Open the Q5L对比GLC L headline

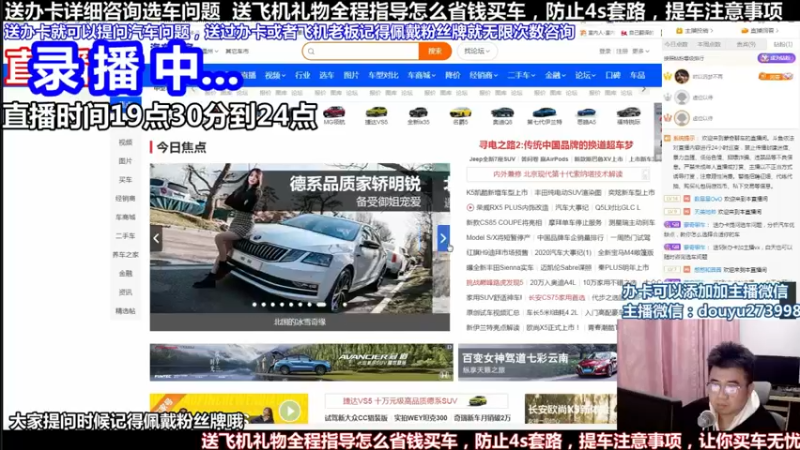(x=617, y=208)
